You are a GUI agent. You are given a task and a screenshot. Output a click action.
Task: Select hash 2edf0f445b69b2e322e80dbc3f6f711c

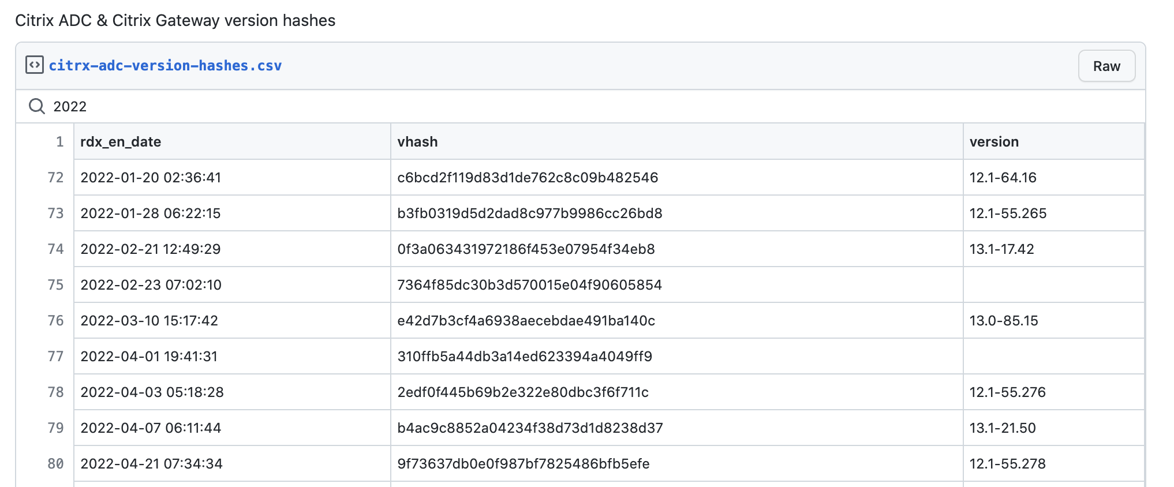[x=523, y=392]
